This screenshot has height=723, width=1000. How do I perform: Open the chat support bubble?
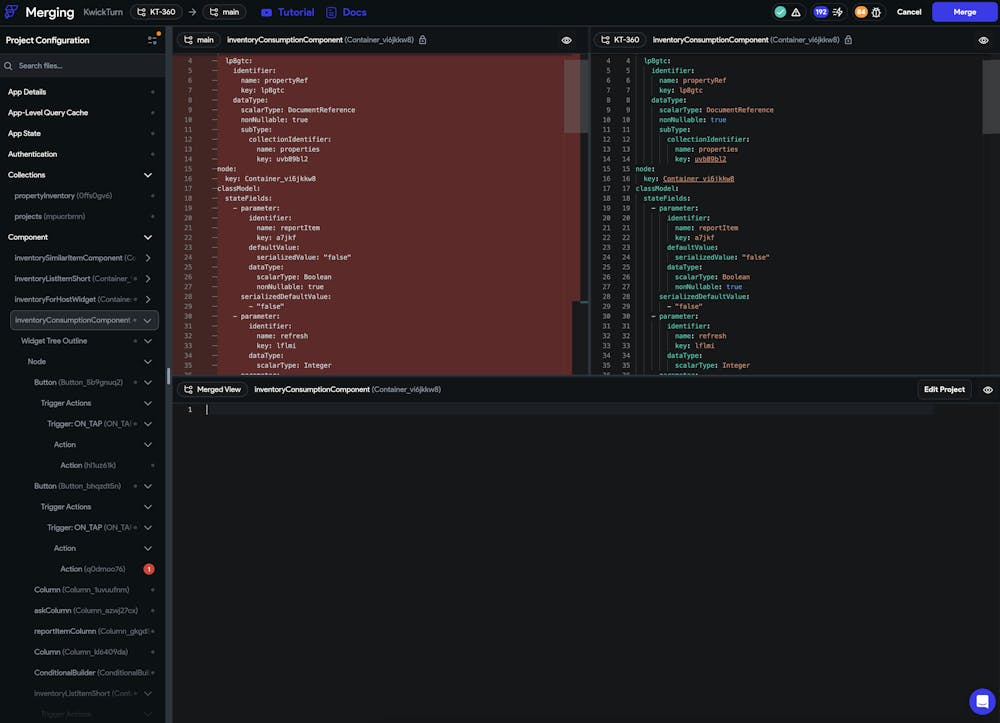point(982,701)
